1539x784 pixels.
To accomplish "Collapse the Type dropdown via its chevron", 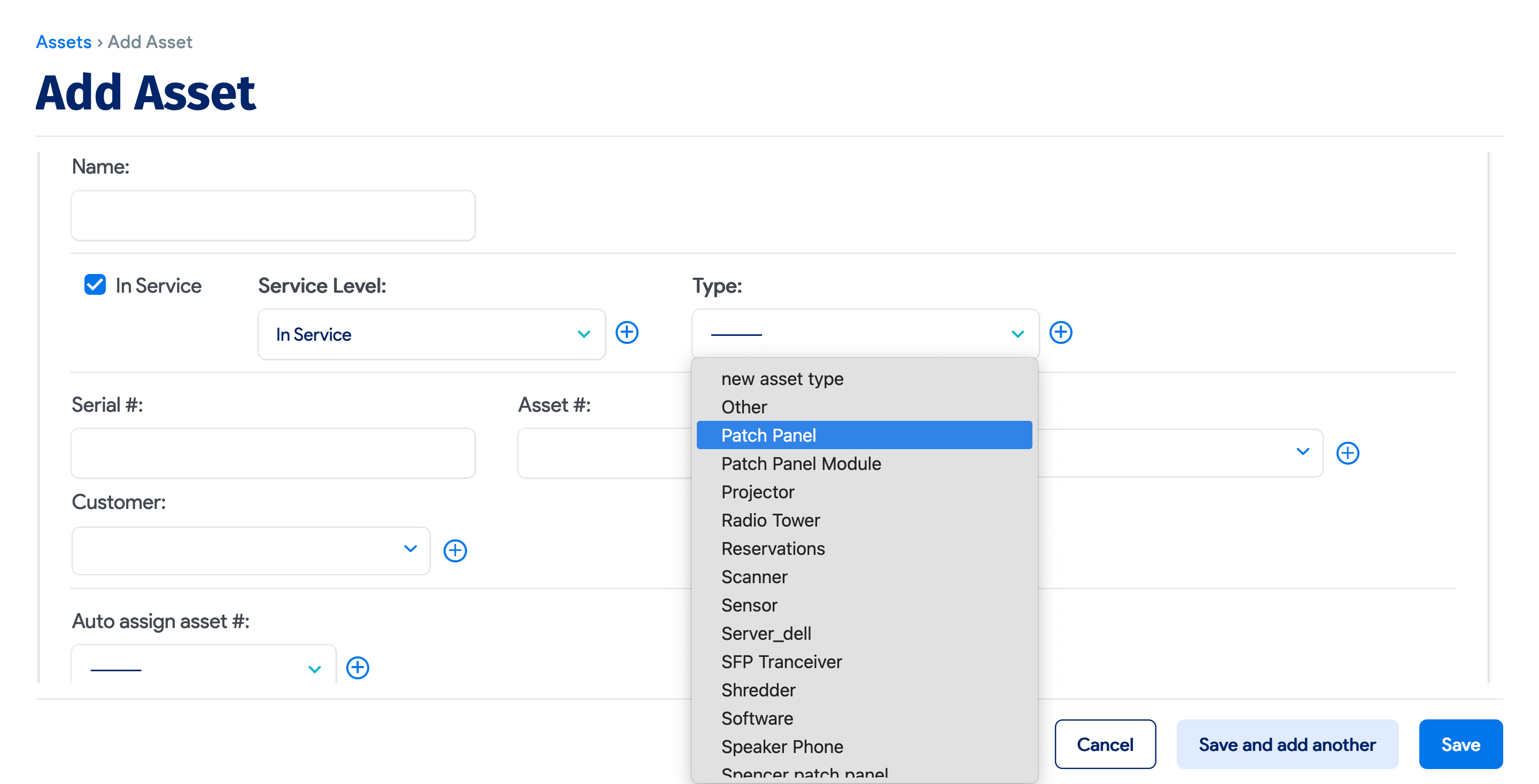I will pos(1017,334).
